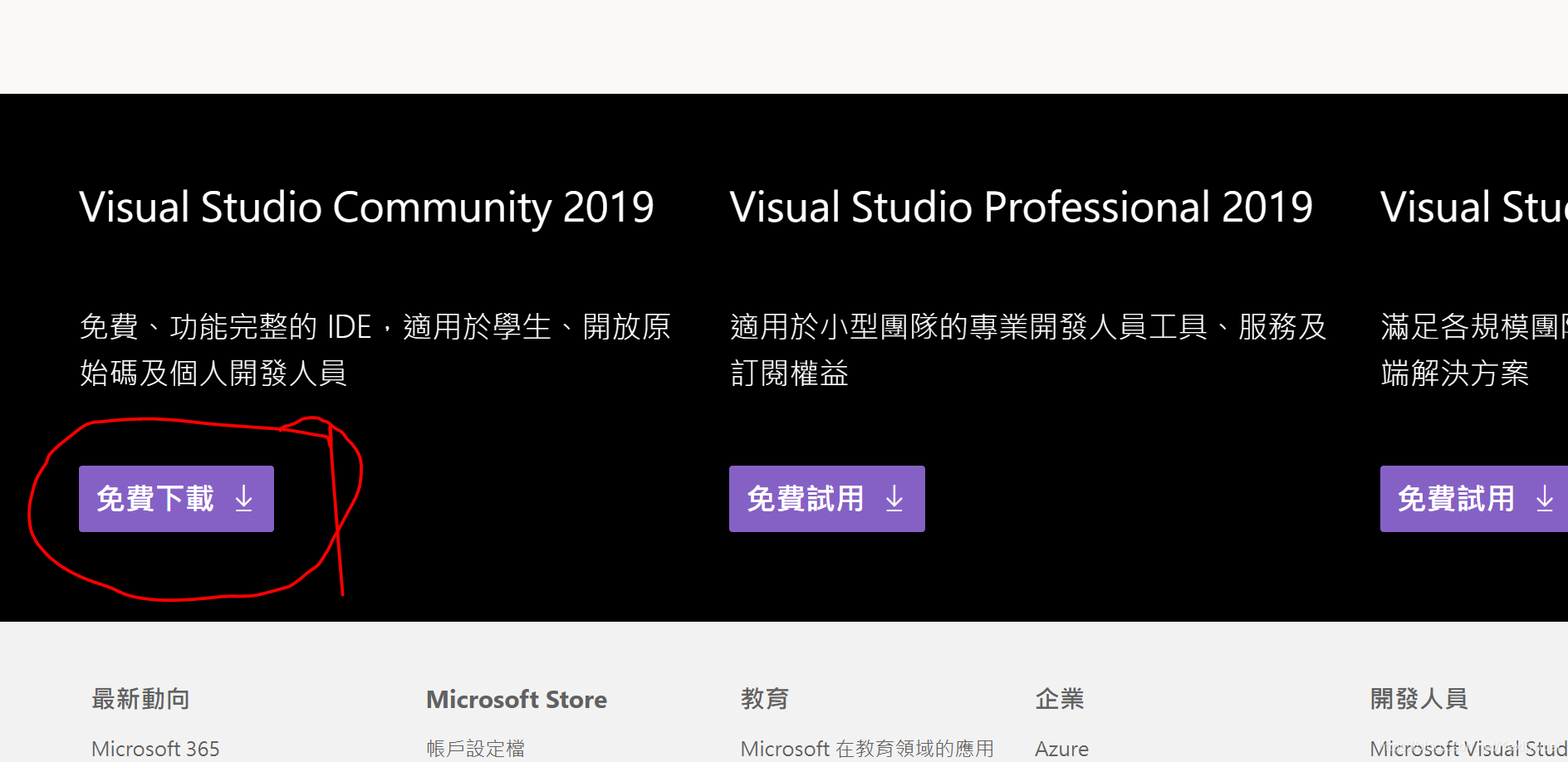Click the 免費下載 button for Community 2019
Viewport: 1568px width, 762px height.
click(x=176, y=499)
